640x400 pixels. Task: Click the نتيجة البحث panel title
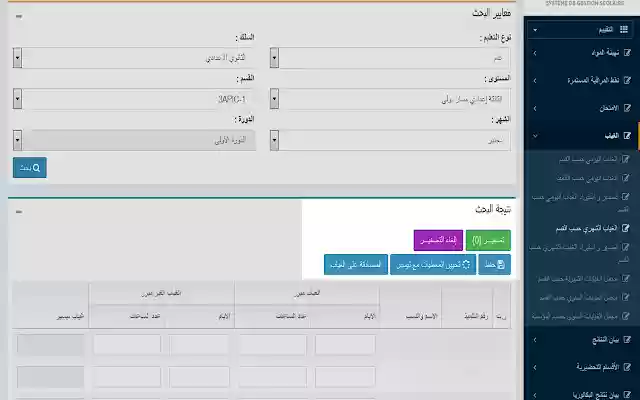pyautogui.click(x=493, y=209)
